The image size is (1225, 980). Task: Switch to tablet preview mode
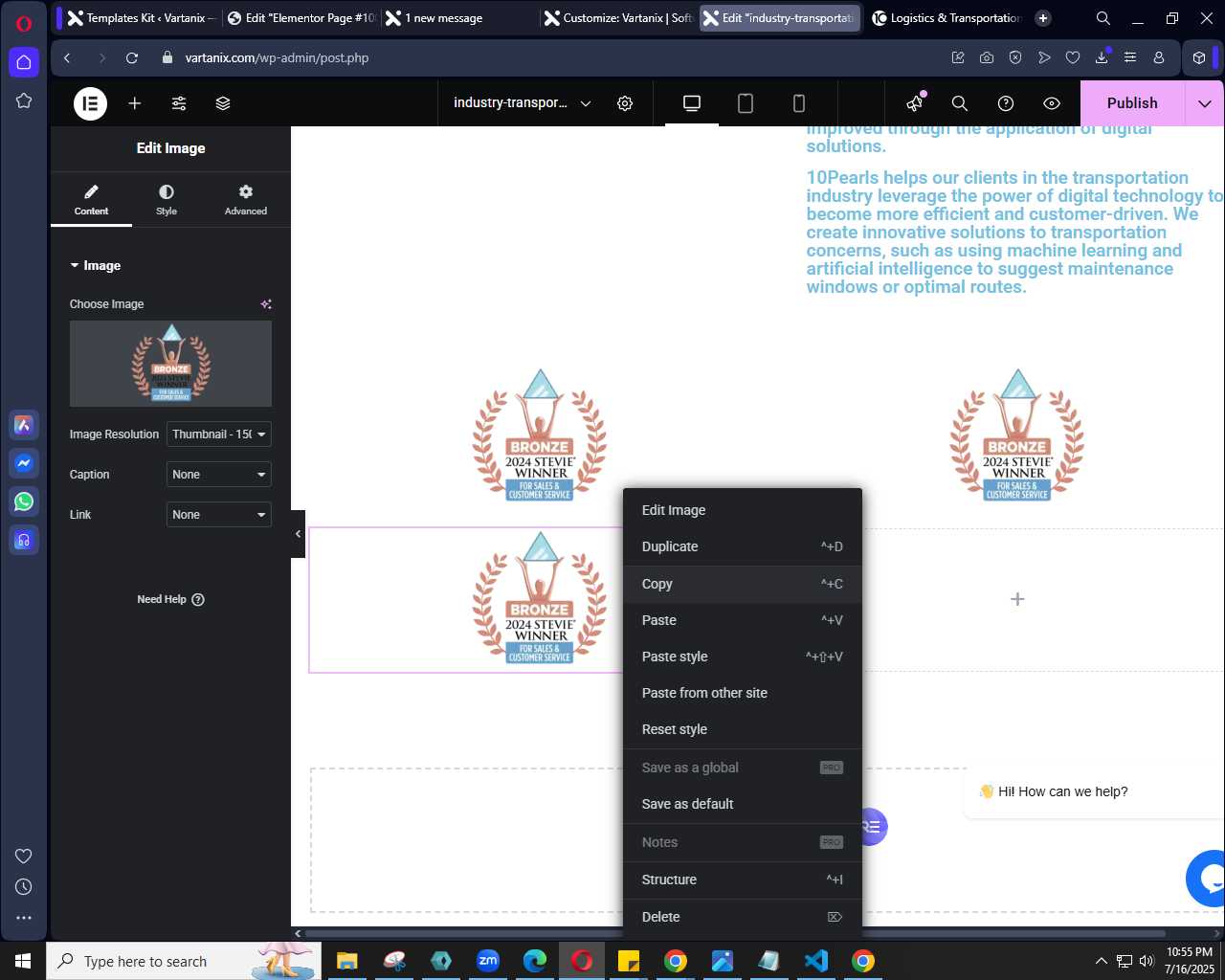click(746, 103)
